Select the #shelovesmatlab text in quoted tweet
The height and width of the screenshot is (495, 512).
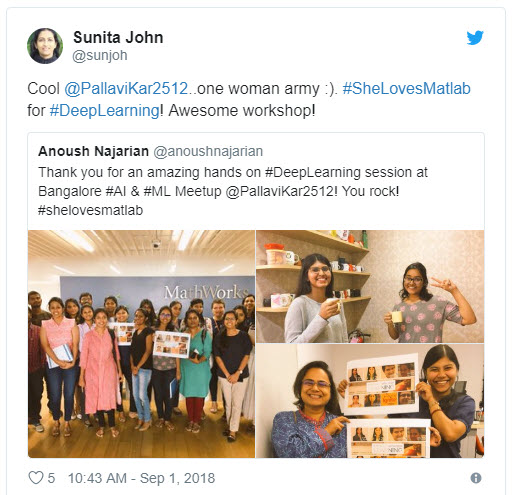[x=90, y=210]
